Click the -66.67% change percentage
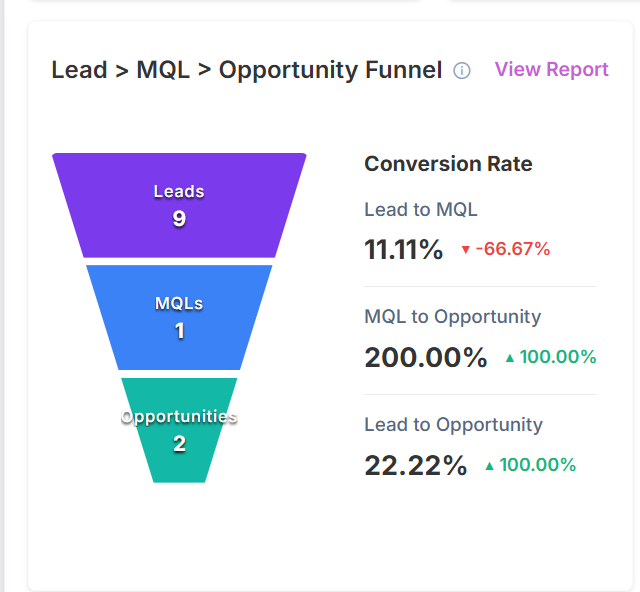Viewport: 640px width, 592px height. point(513,249)
